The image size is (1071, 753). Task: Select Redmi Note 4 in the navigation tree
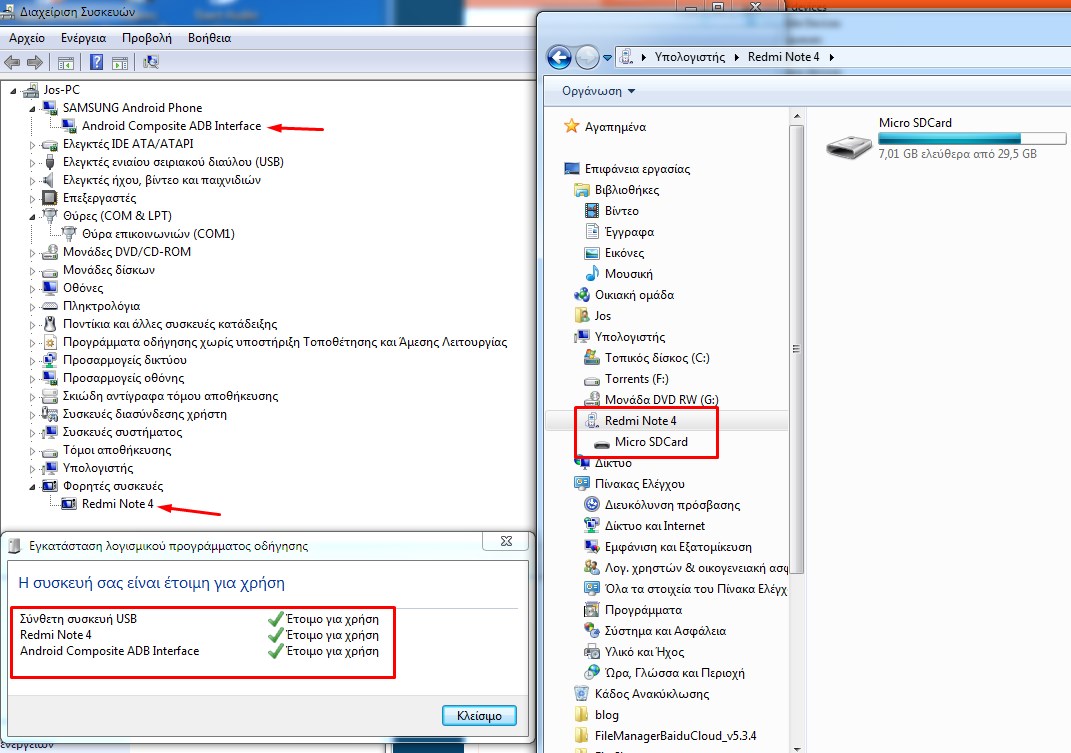click(x=640, y=421)
